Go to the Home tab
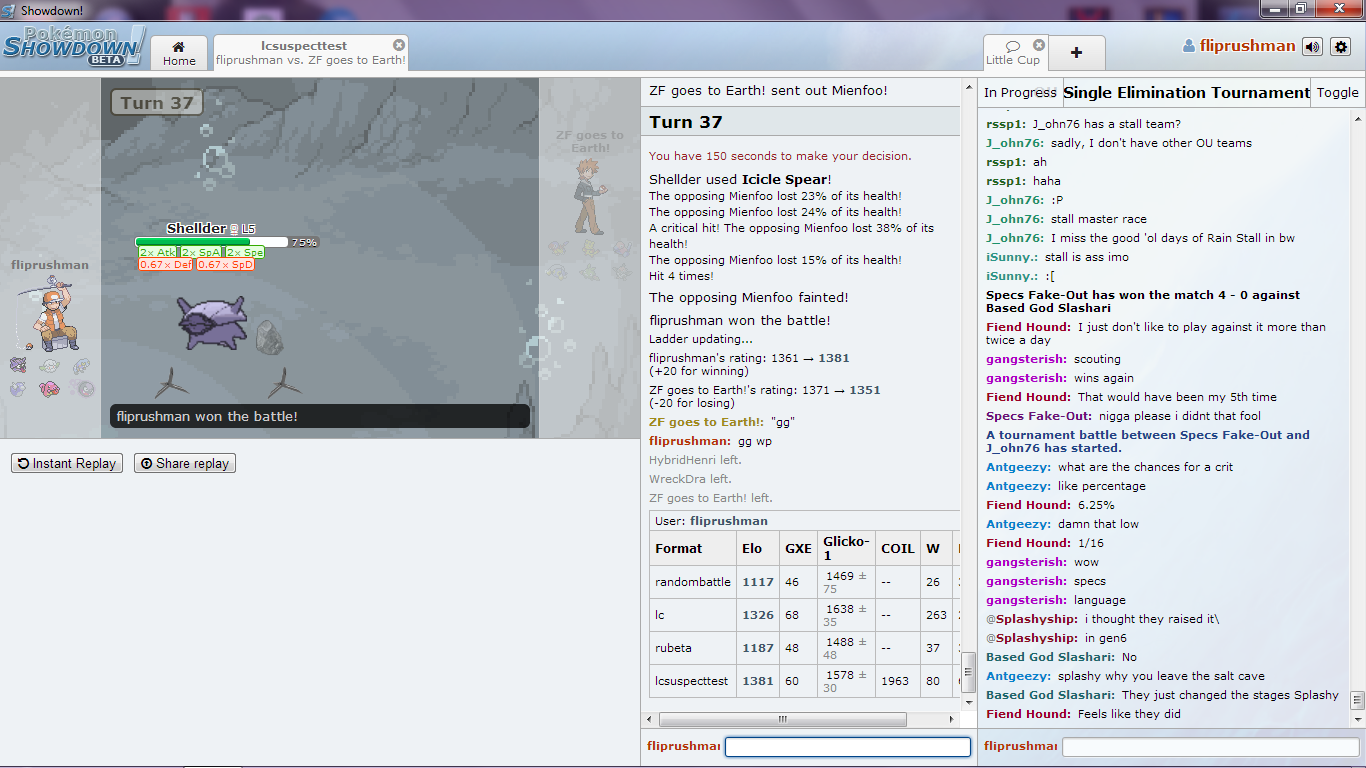 coord(179,53)
